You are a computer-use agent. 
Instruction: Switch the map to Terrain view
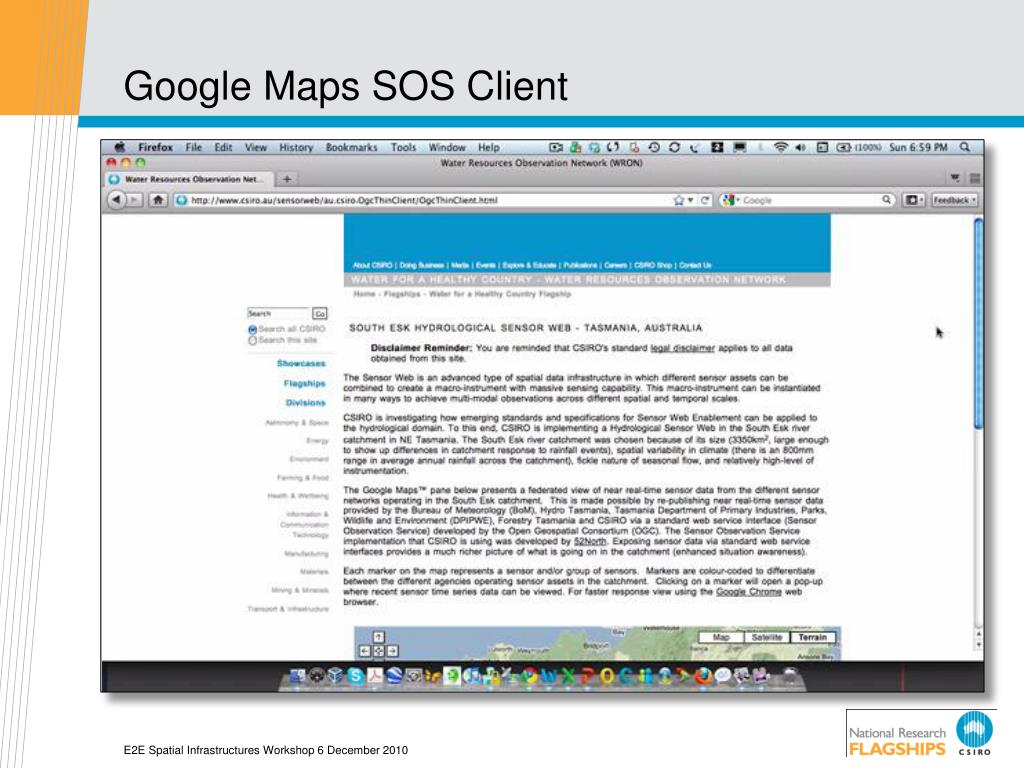coord(812,637)
